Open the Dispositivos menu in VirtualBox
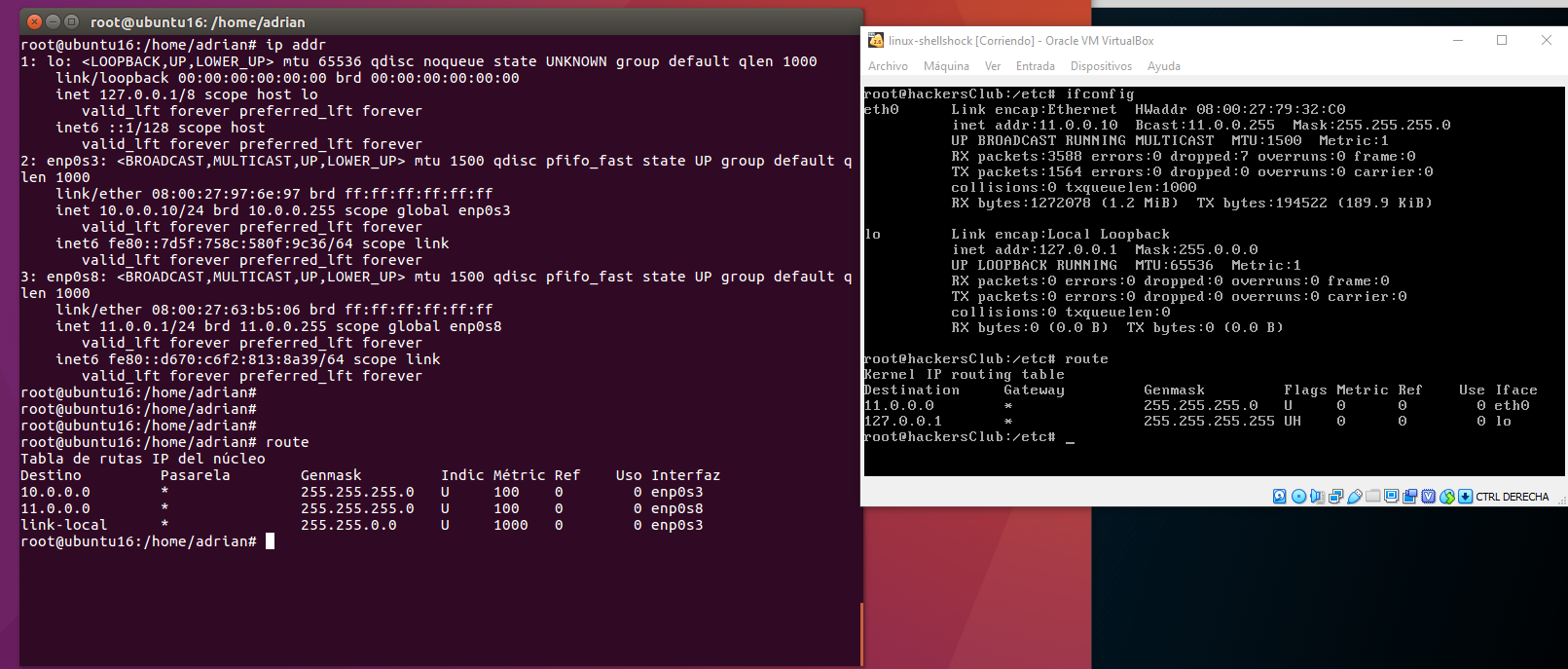Image resolution: width=1568 pixels, height=669 pixels. 1101,66
